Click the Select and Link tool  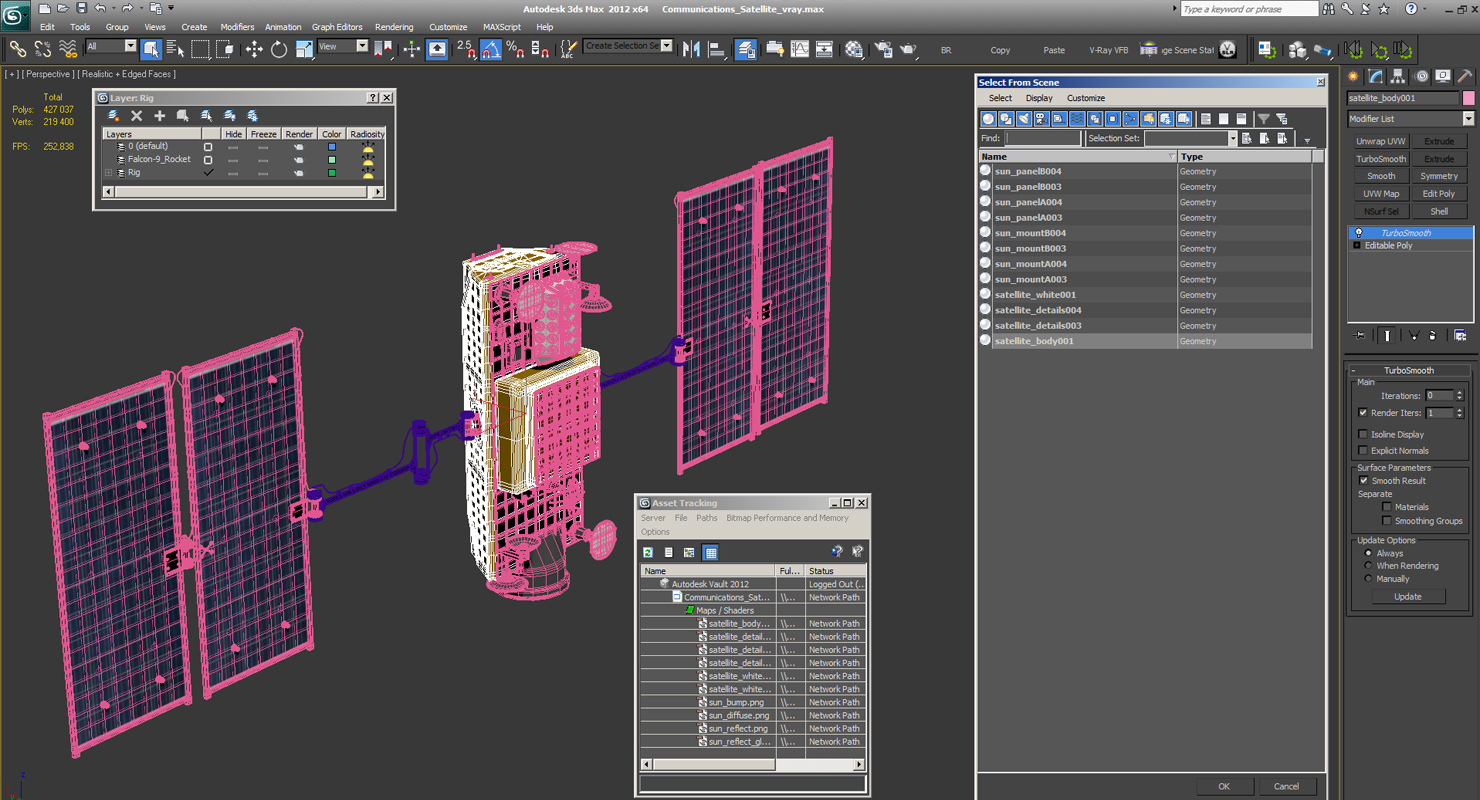tap(18, 48)
